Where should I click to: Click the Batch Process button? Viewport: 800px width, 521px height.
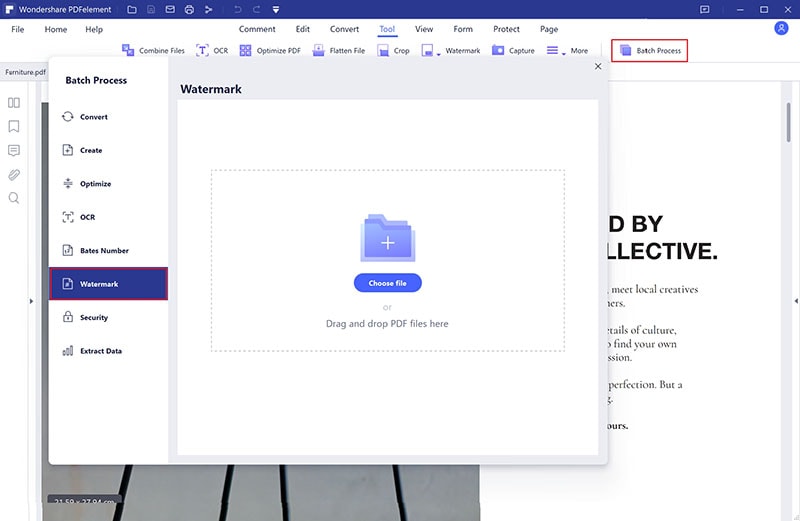click(x=649, y=51)
